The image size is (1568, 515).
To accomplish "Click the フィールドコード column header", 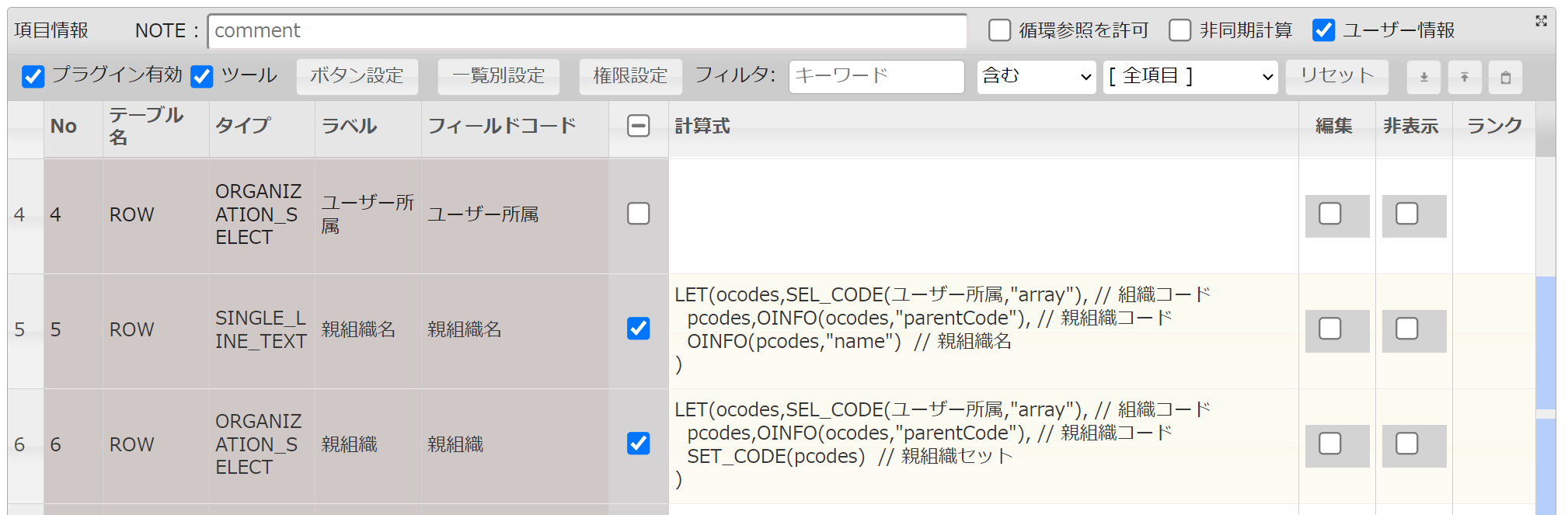I will point(515,130).
